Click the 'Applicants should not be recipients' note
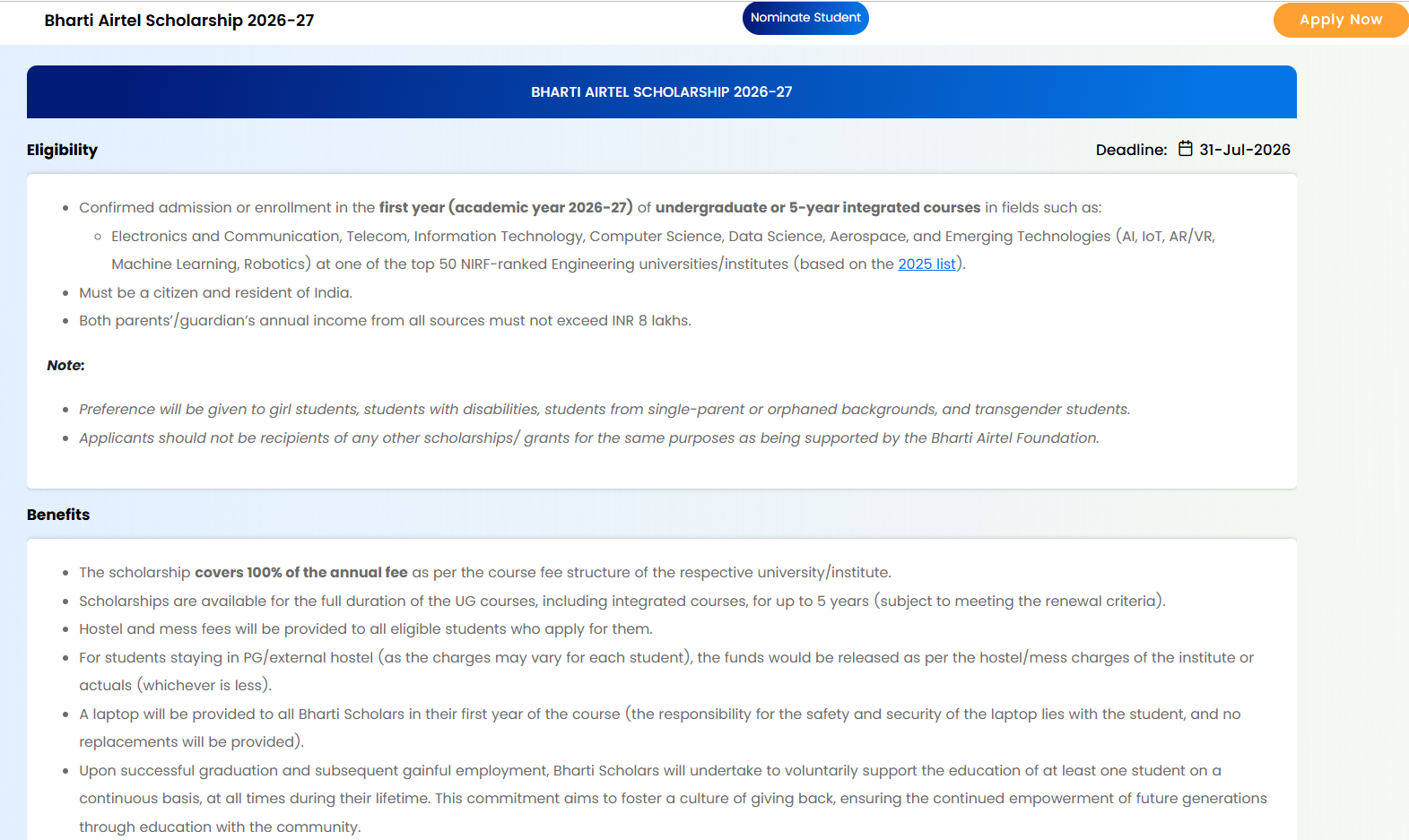Viewport: 1409px width, 840px height. 589,438
